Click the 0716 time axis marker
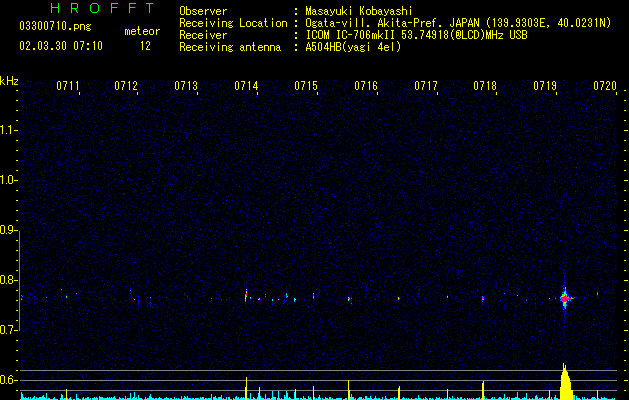The image size is (629, 400). tap(366, 86)
